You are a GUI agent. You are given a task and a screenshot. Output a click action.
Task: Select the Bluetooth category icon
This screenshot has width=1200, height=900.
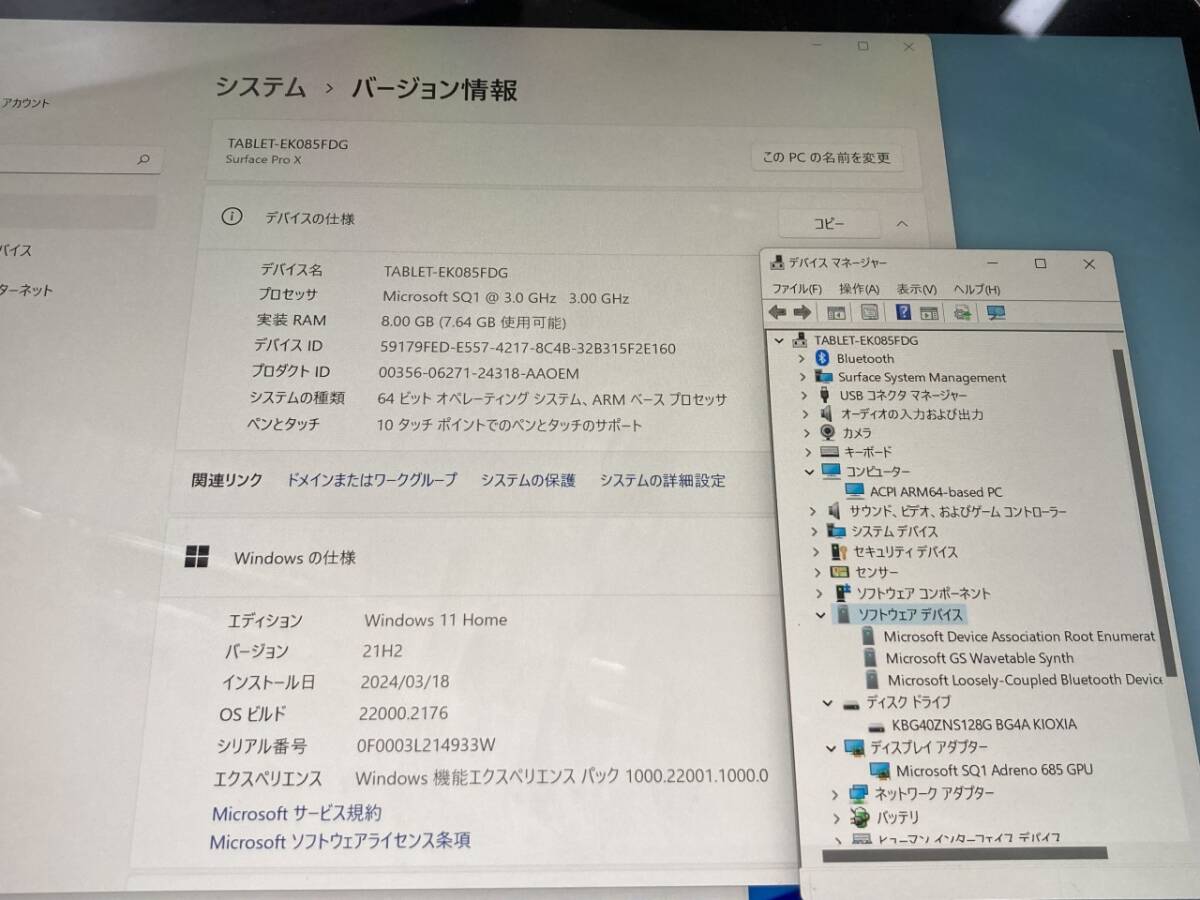[823, 358]
